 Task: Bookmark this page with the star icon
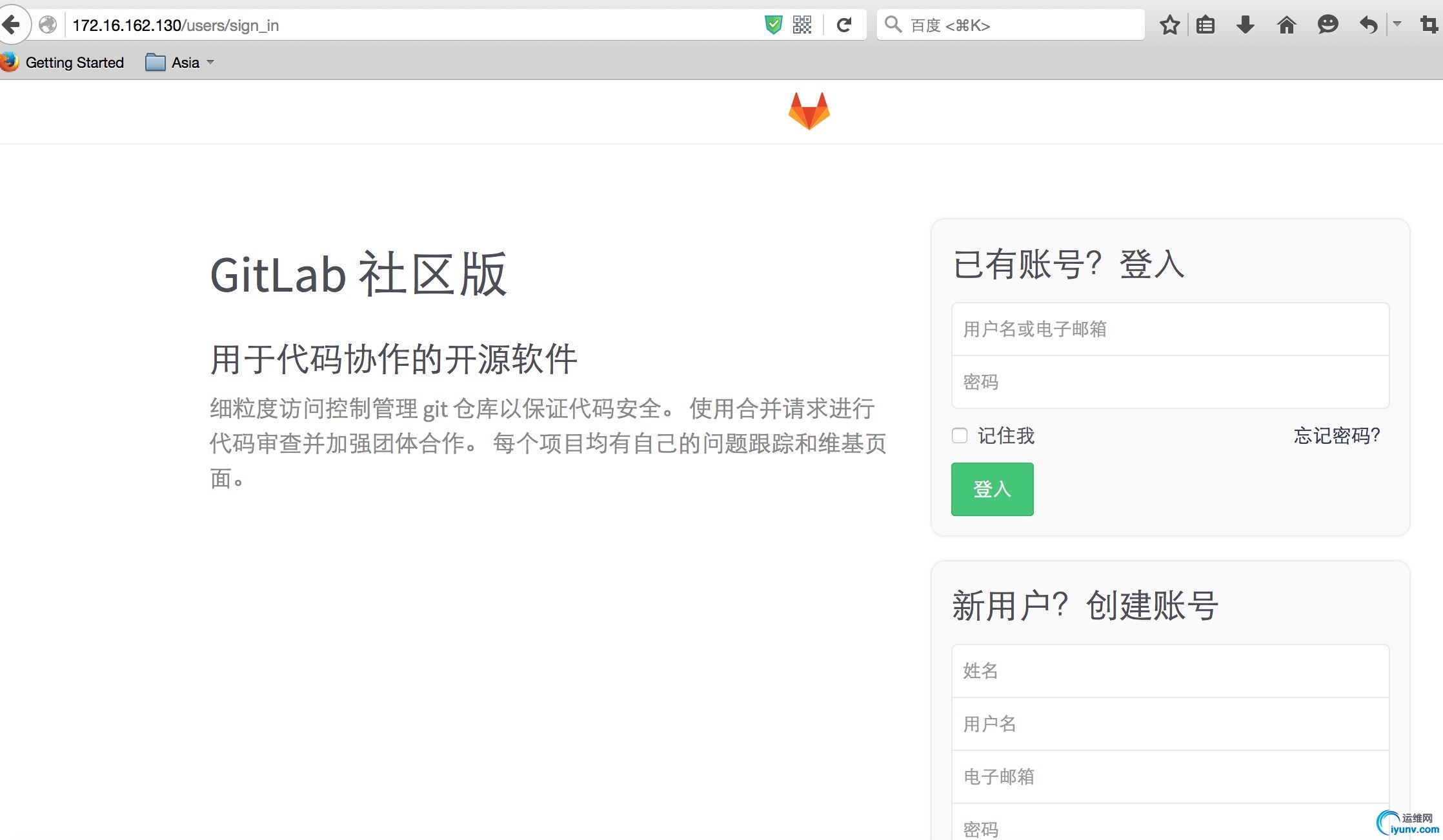coord(1169,25)
